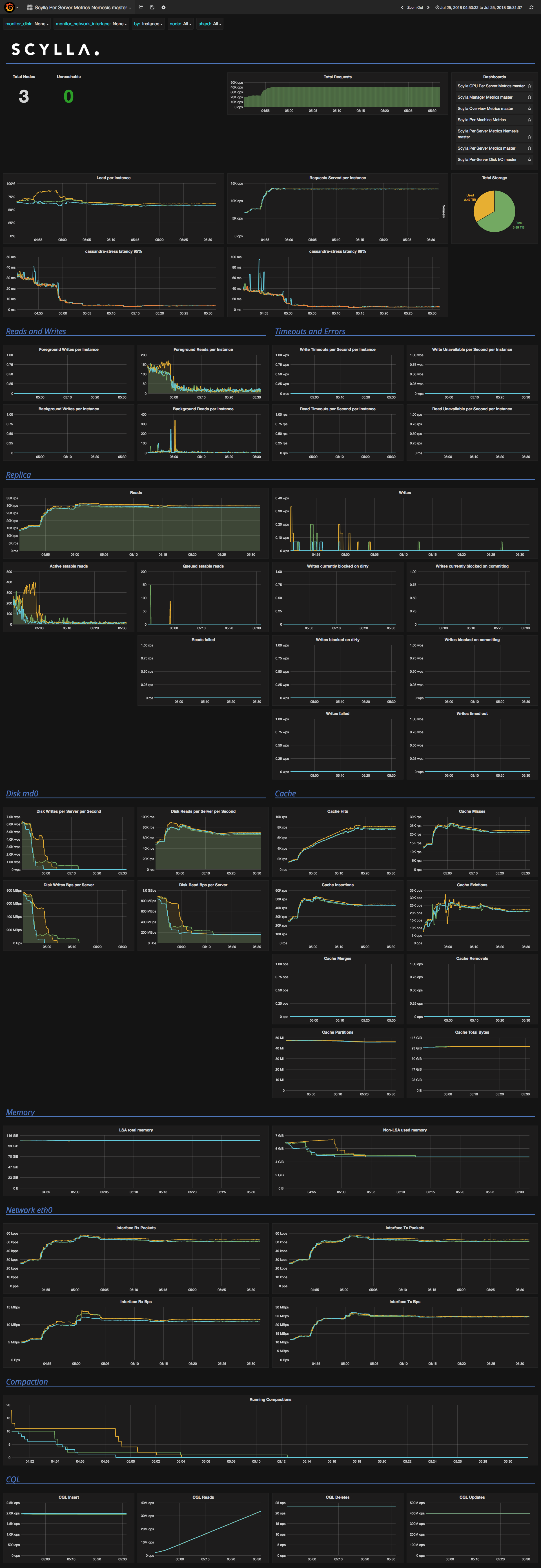The width and height of the screenshot is (541, 1568).
Task: Open Background Reads per Instance panel title
Action: point(203,409)
